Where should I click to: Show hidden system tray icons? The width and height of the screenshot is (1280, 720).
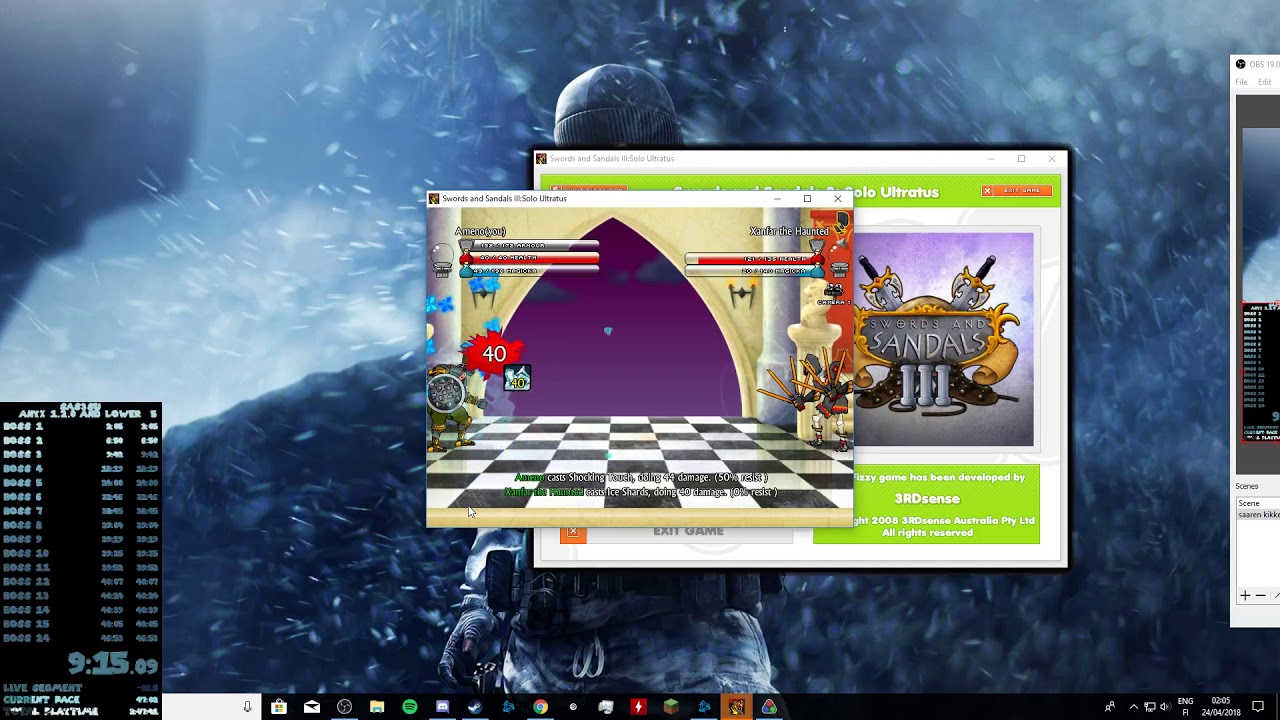1133,707
